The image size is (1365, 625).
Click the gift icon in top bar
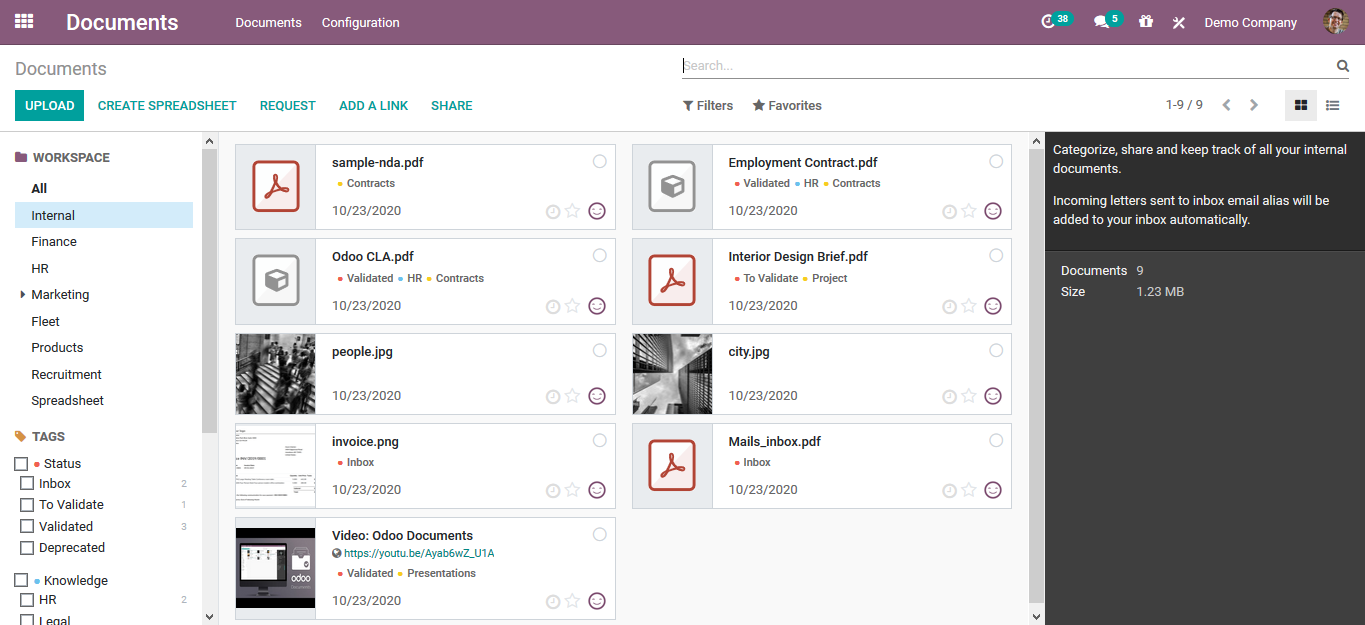coord(1146,21)
